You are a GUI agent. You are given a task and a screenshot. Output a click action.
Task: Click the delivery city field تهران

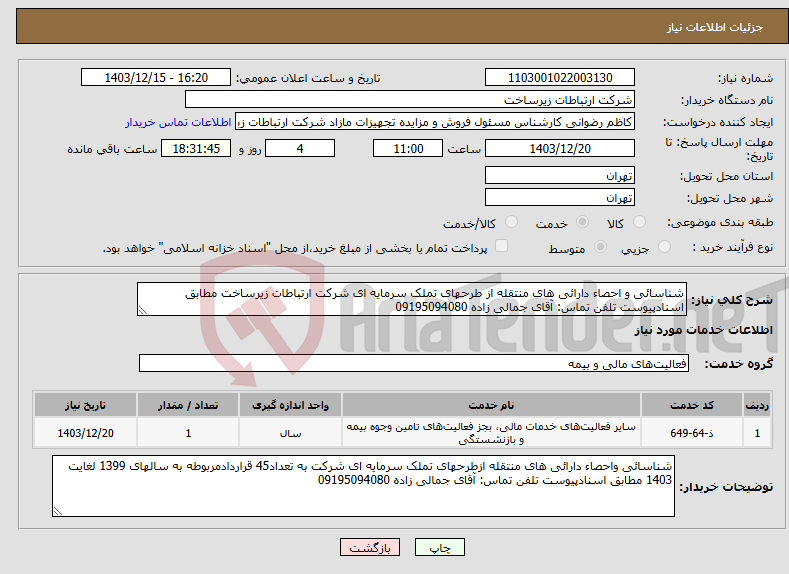[x=560, y=197]
